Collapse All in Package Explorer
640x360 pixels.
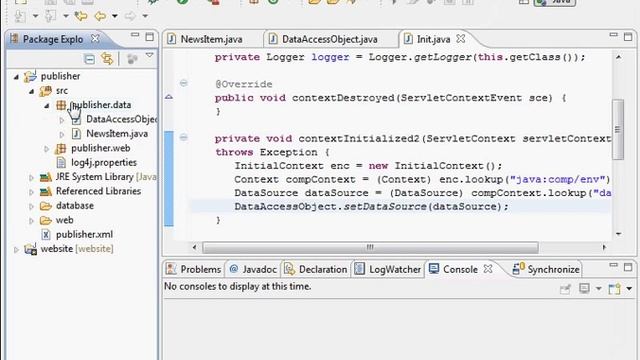coord(89,59)
